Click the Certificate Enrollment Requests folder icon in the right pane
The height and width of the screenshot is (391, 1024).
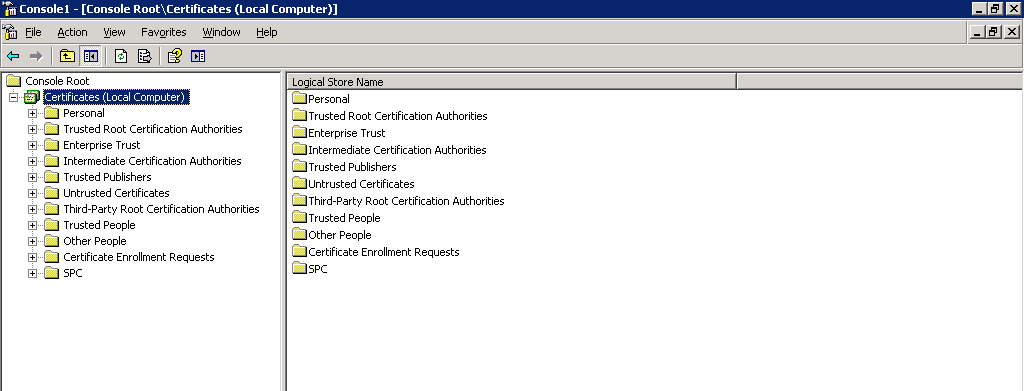coord(299,251)
